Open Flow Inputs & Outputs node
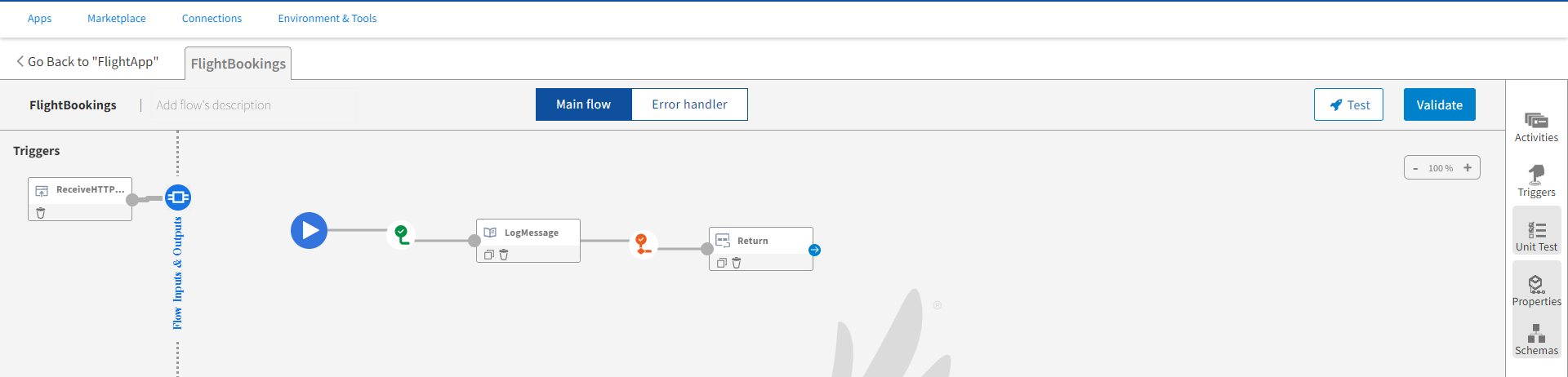This screenshot has height=377, width=1568. pyautogui.click(x=178, y=197)
